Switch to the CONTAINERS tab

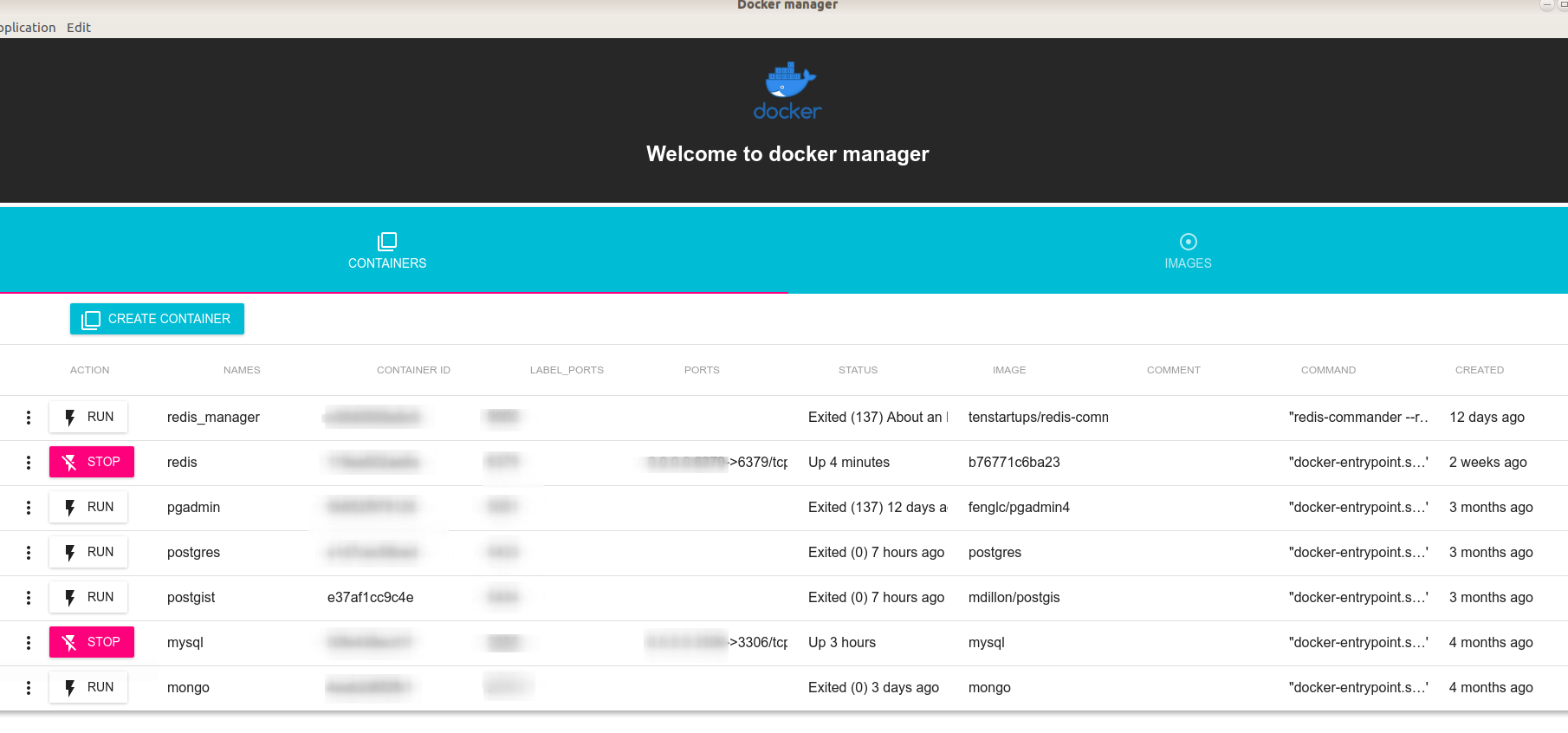click(x=387, y=250)
